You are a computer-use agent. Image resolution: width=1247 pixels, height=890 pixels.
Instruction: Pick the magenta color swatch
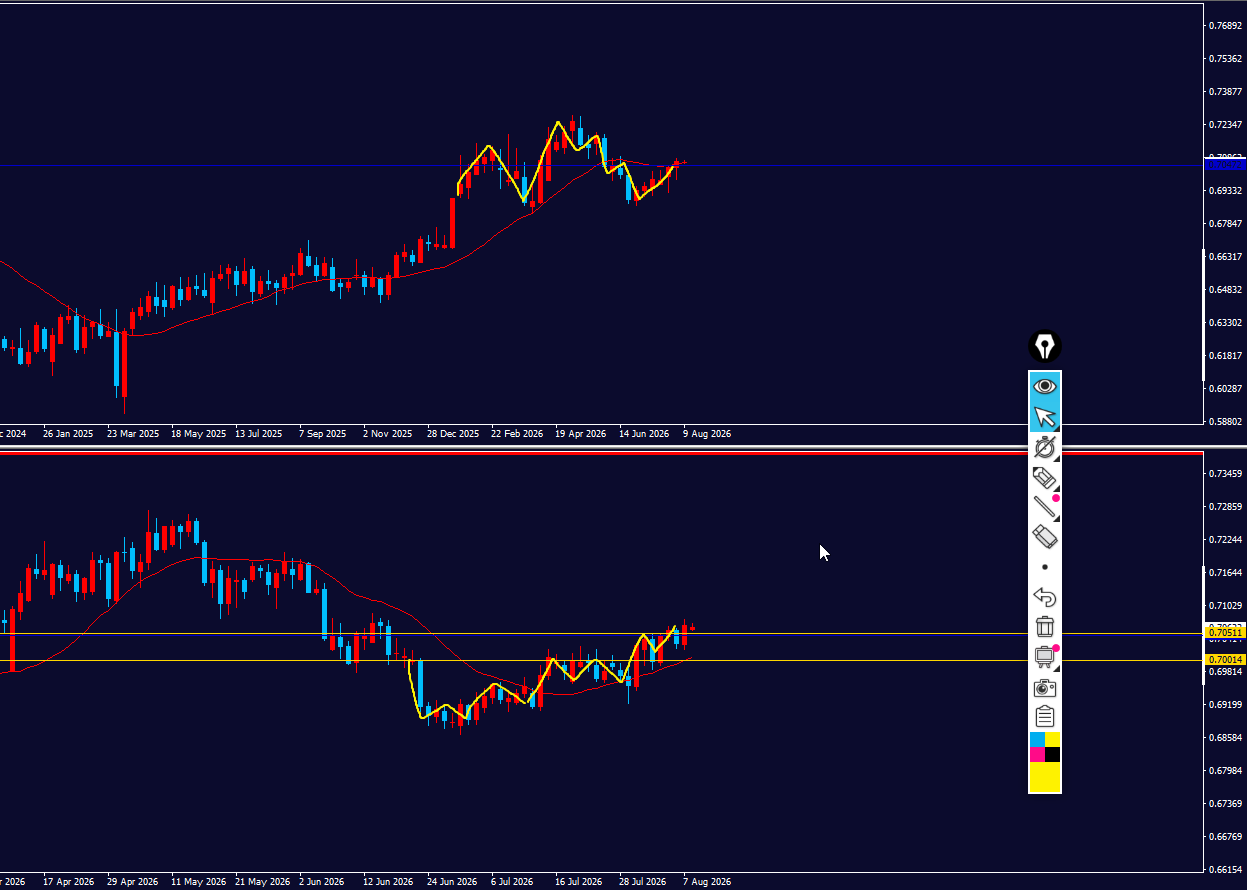coord(1037,754)
